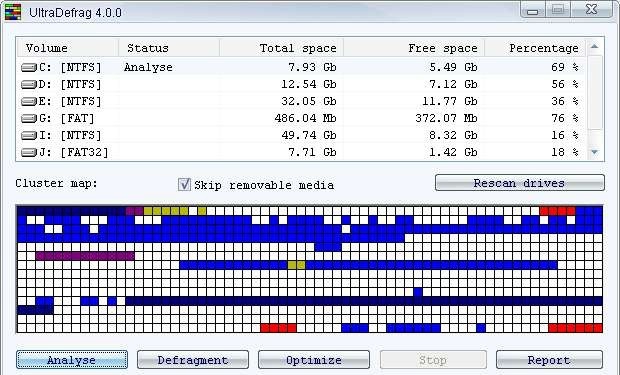The image size is (620, 375).
Task: Click total space value '7.93 Gb'
Action: (x=312, y=67)
